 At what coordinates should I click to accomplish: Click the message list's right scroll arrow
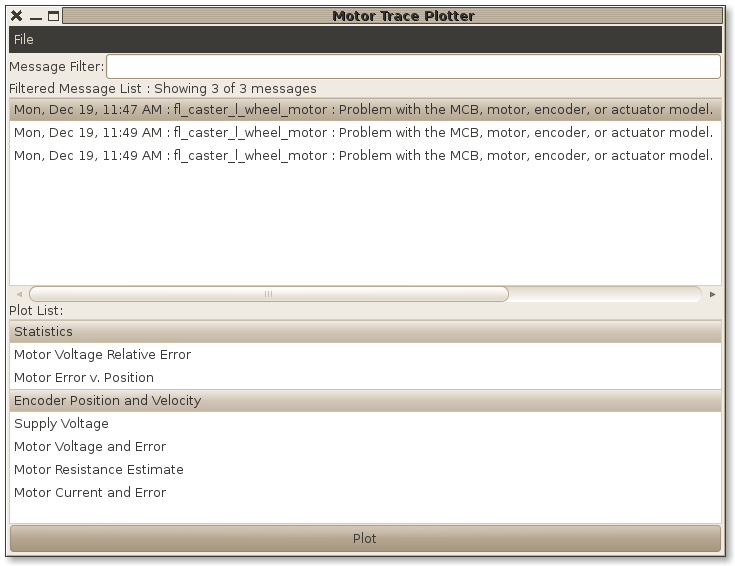pos(712,294)
